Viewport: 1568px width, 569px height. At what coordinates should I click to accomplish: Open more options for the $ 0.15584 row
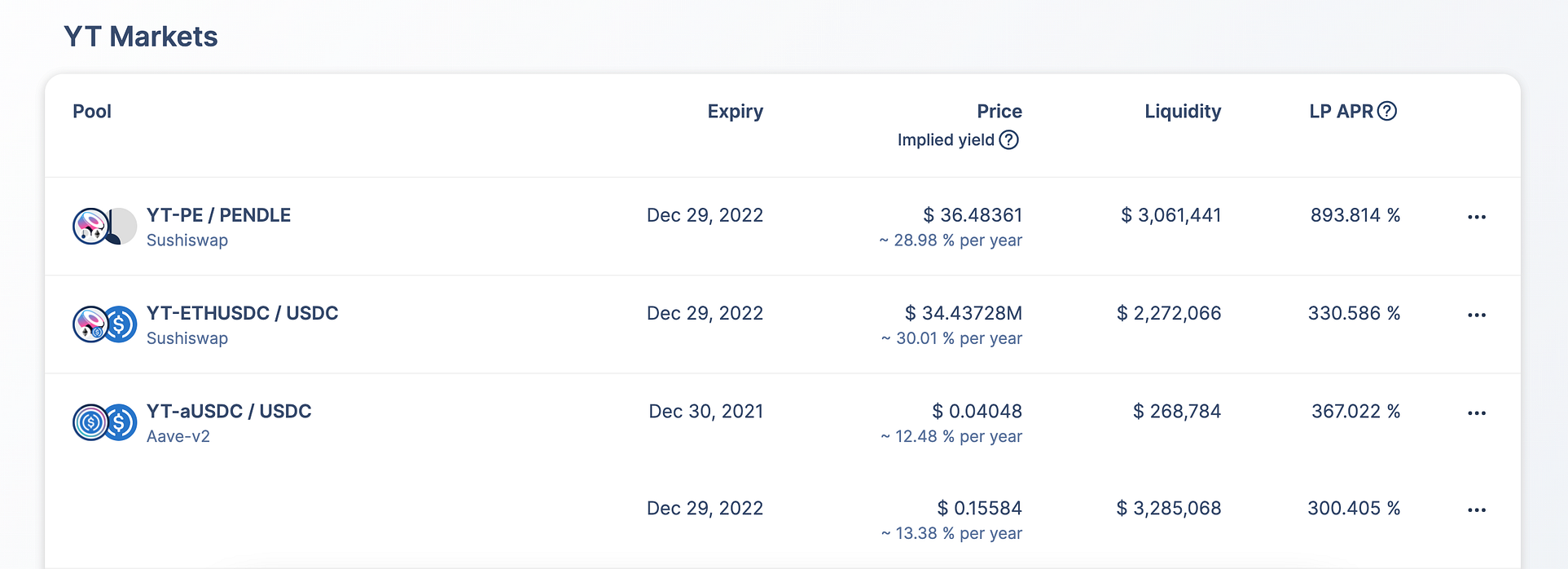coord(1476,510)
